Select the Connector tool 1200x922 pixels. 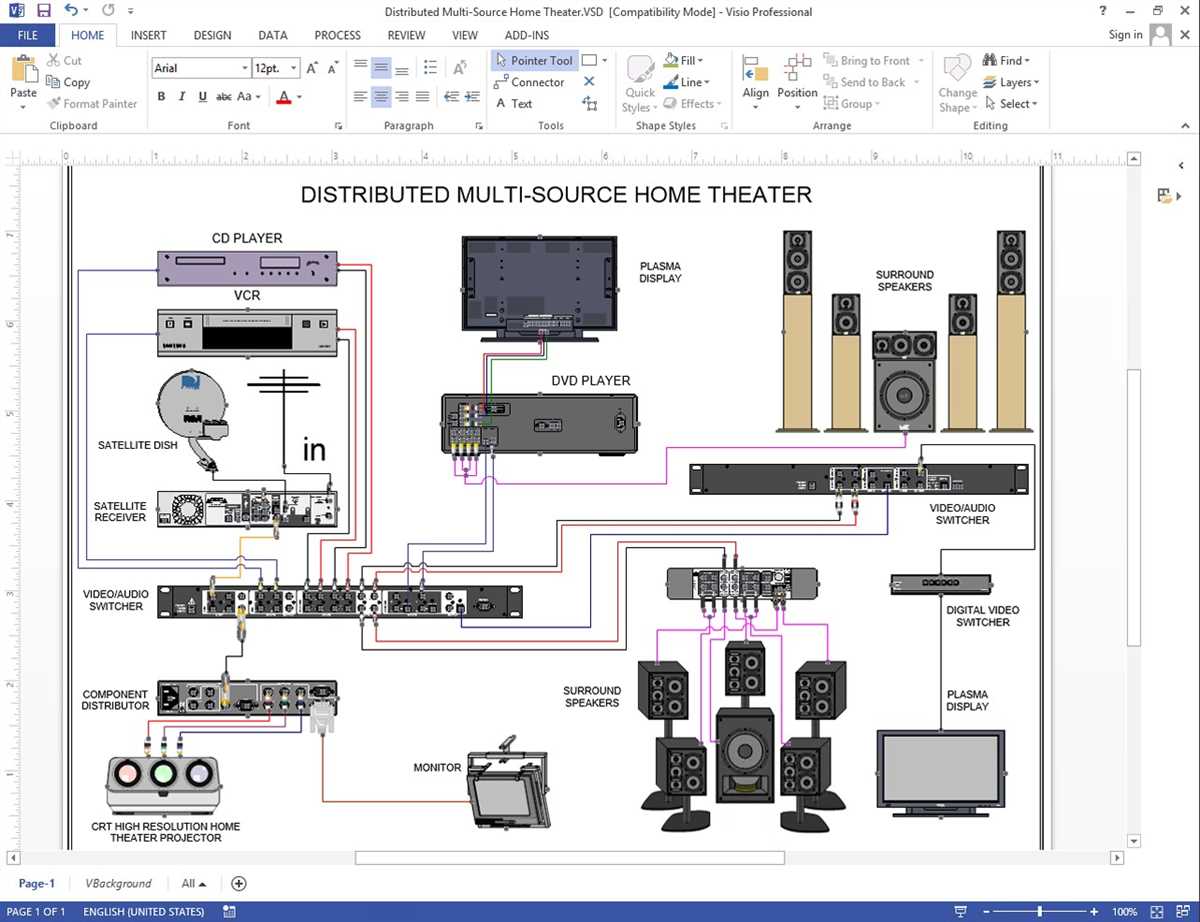pos(530,82)
